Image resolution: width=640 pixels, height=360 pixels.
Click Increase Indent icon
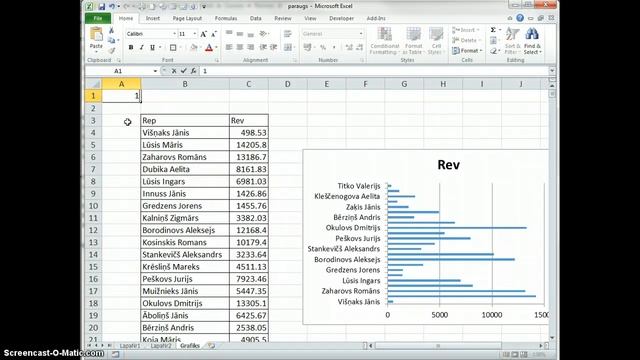tap(274, 48)
